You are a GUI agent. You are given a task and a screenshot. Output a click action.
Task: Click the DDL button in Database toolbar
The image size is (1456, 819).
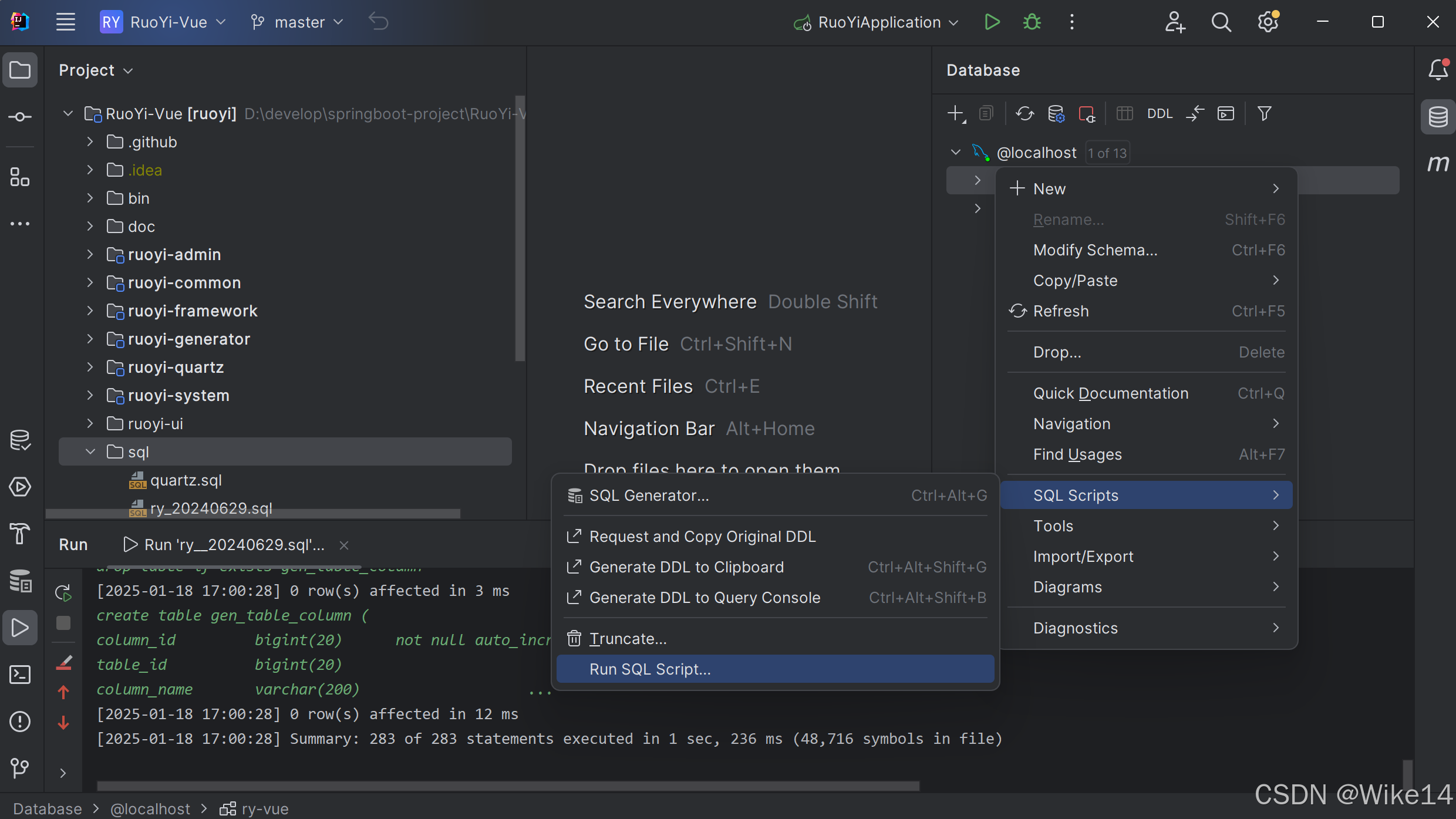click(1160, 113)
